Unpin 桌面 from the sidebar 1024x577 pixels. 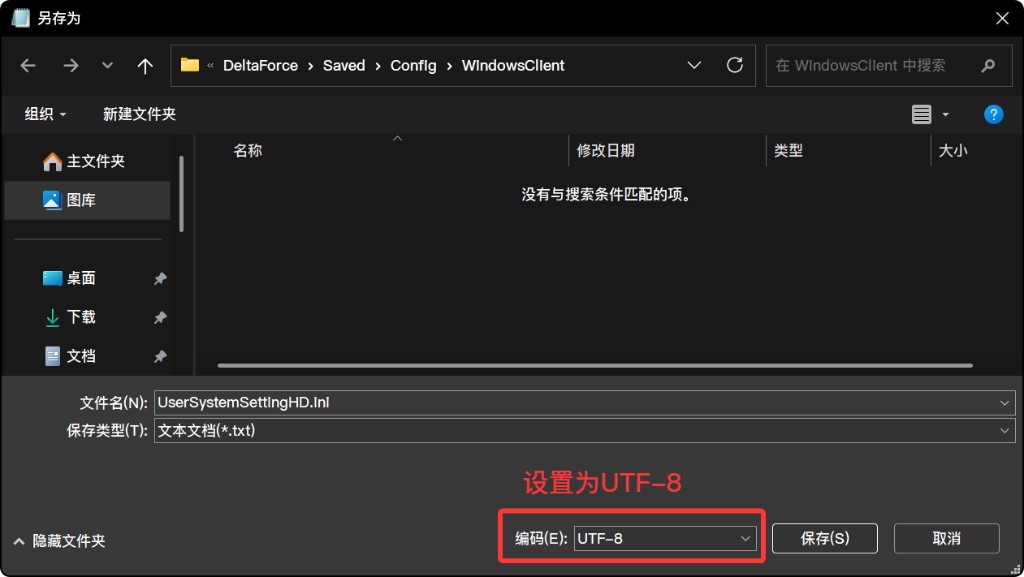point(160,279)
